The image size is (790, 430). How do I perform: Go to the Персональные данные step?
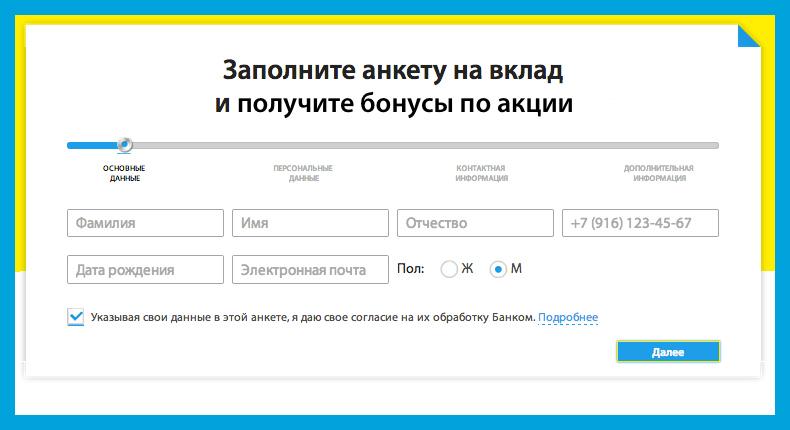303,173
